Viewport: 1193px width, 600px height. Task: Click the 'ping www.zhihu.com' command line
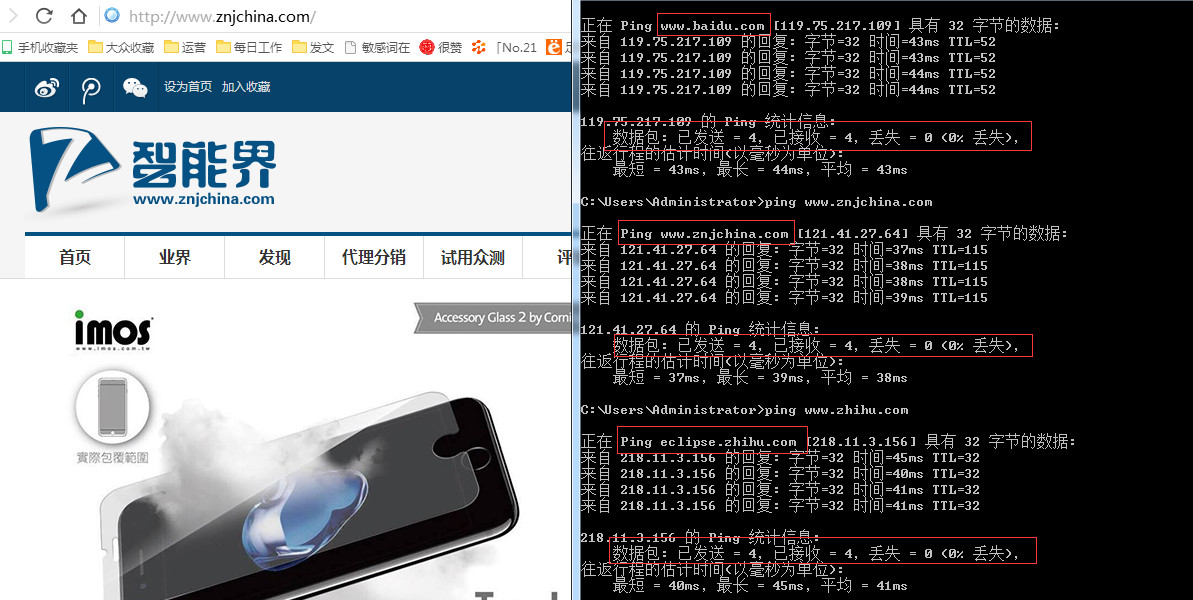tap(744, 409)
